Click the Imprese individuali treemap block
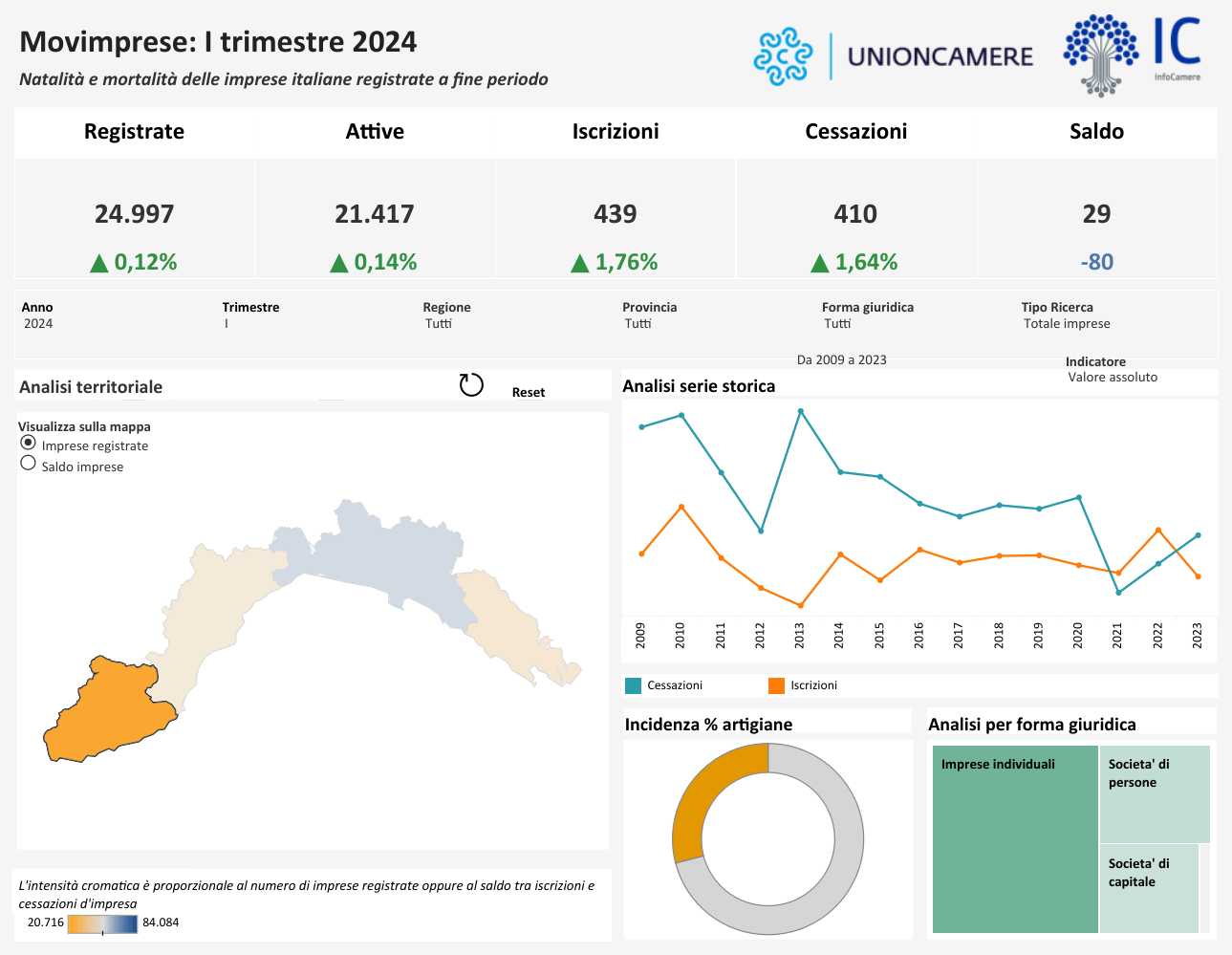 tap(1015, 838)
